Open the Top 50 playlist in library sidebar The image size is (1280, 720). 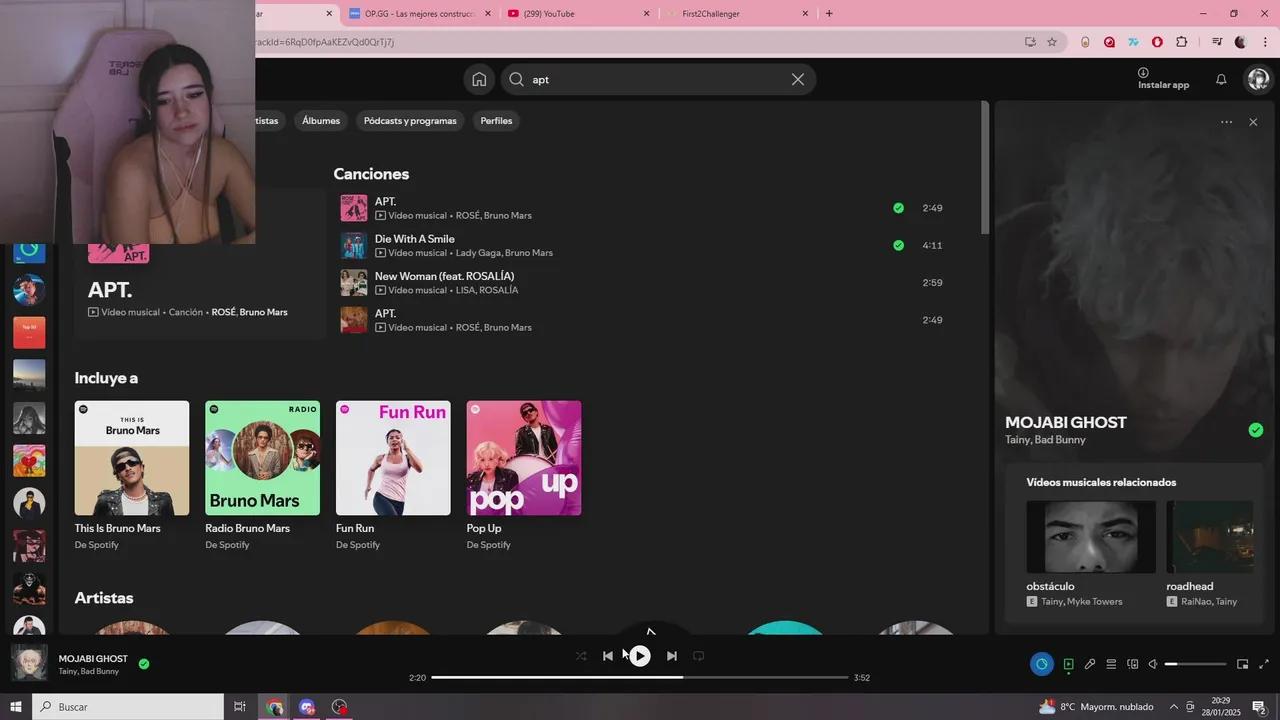pos(29,333)
